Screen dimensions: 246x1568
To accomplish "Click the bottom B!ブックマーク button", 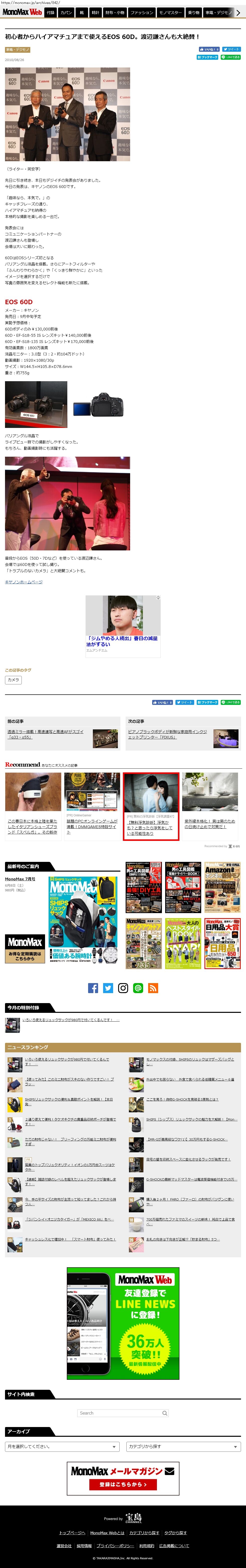I will (x=208, y=702).
